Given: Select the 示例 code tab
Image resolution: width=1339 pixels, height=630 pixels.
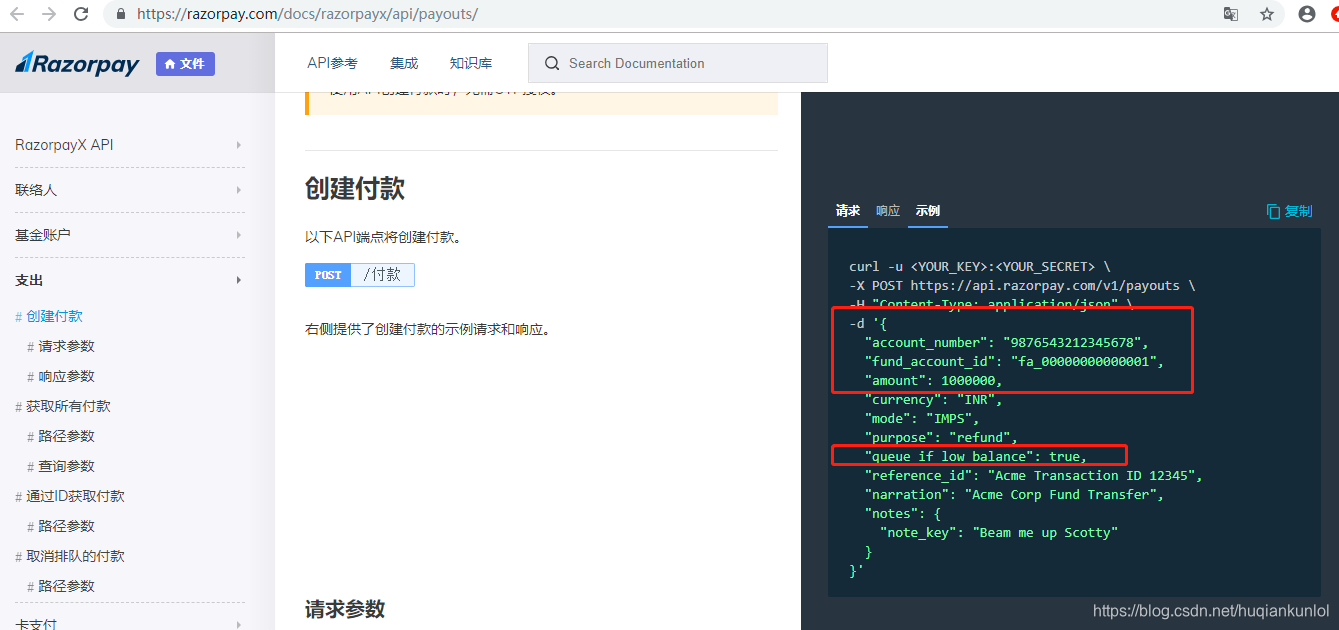Looking at the screenshot, I should tap(927, 211).
